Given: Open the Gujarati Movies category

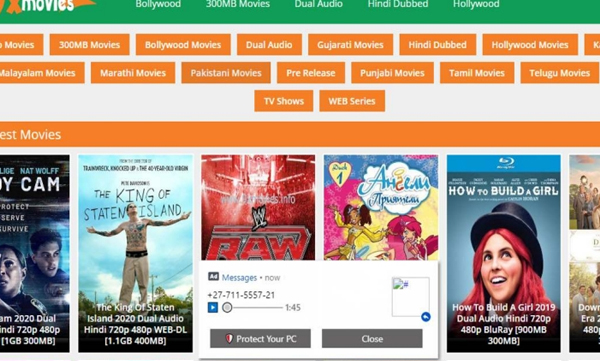Looking at the screenshot, I should point(350,45).
